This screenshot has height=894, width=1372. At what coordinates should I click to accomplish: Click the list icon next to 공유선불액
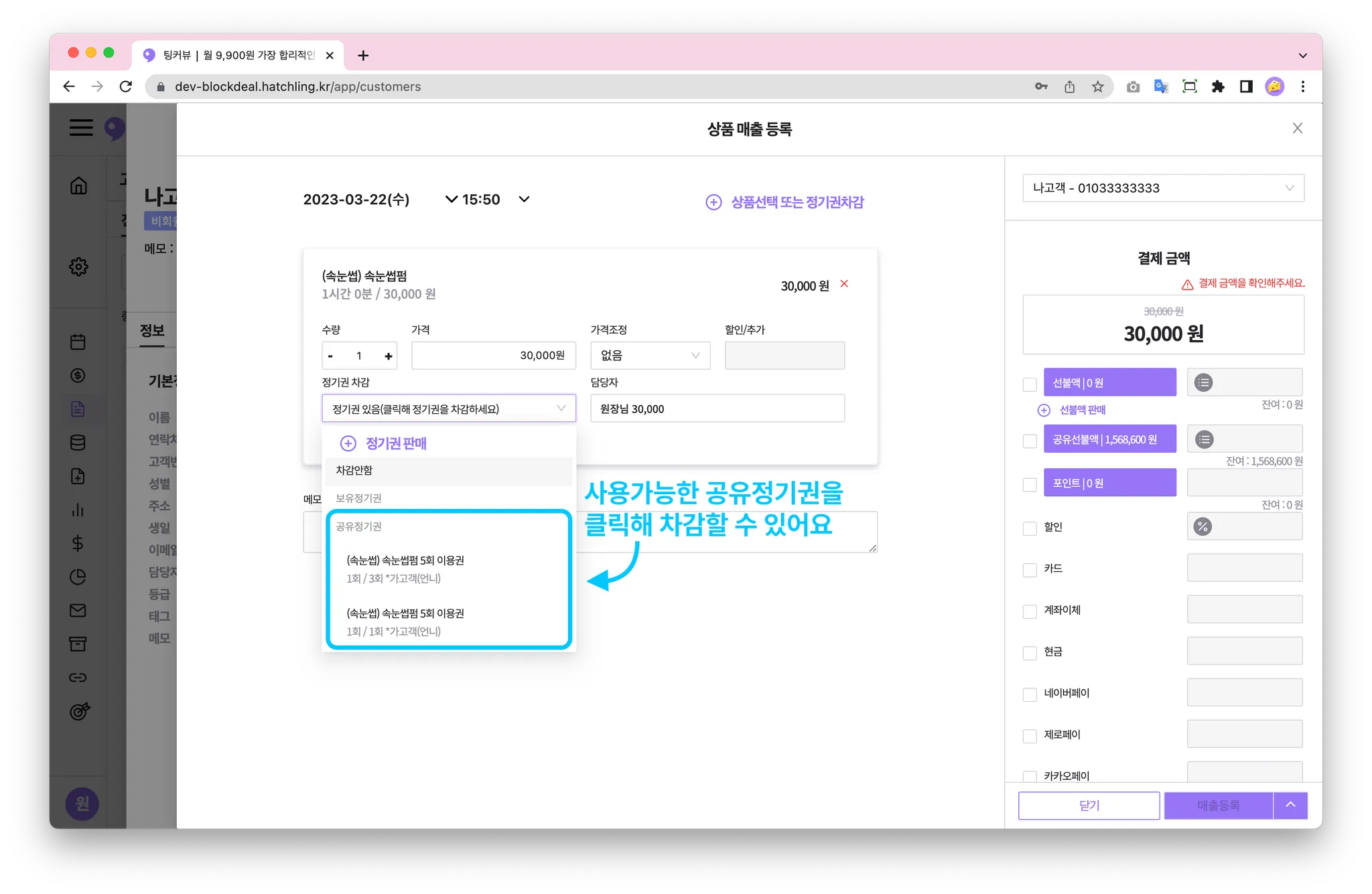coord(1204,440)
